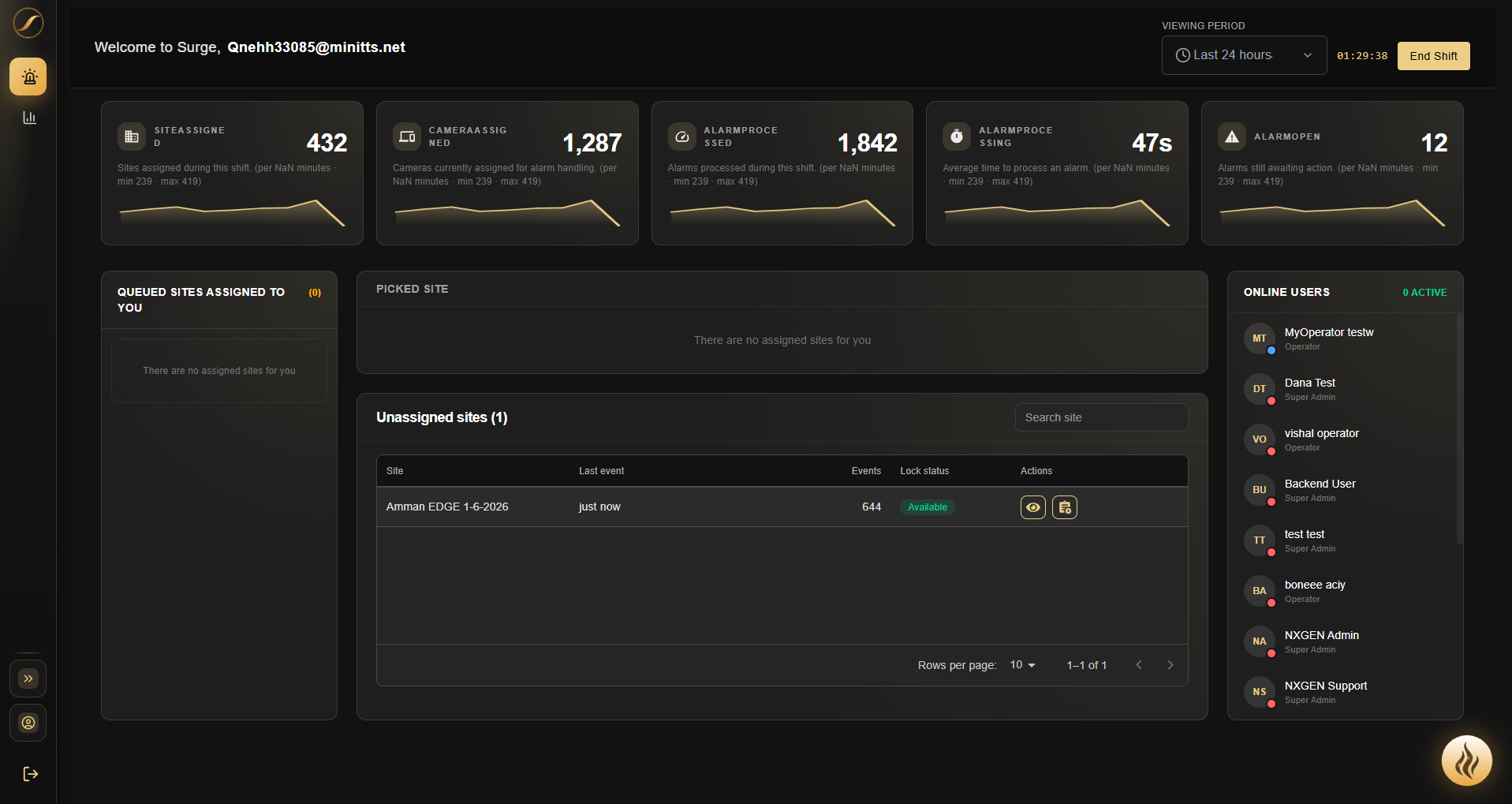Open the flame assistant floating button

click(x=1466, y=761)
